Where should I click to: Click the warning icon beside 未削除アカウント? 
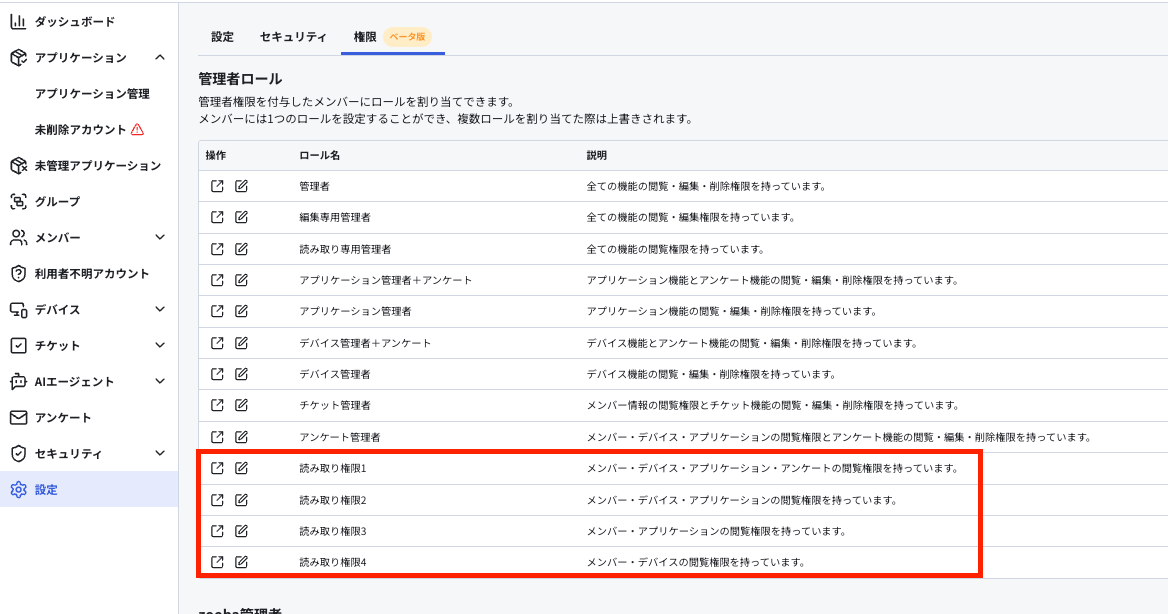[137, 130]
